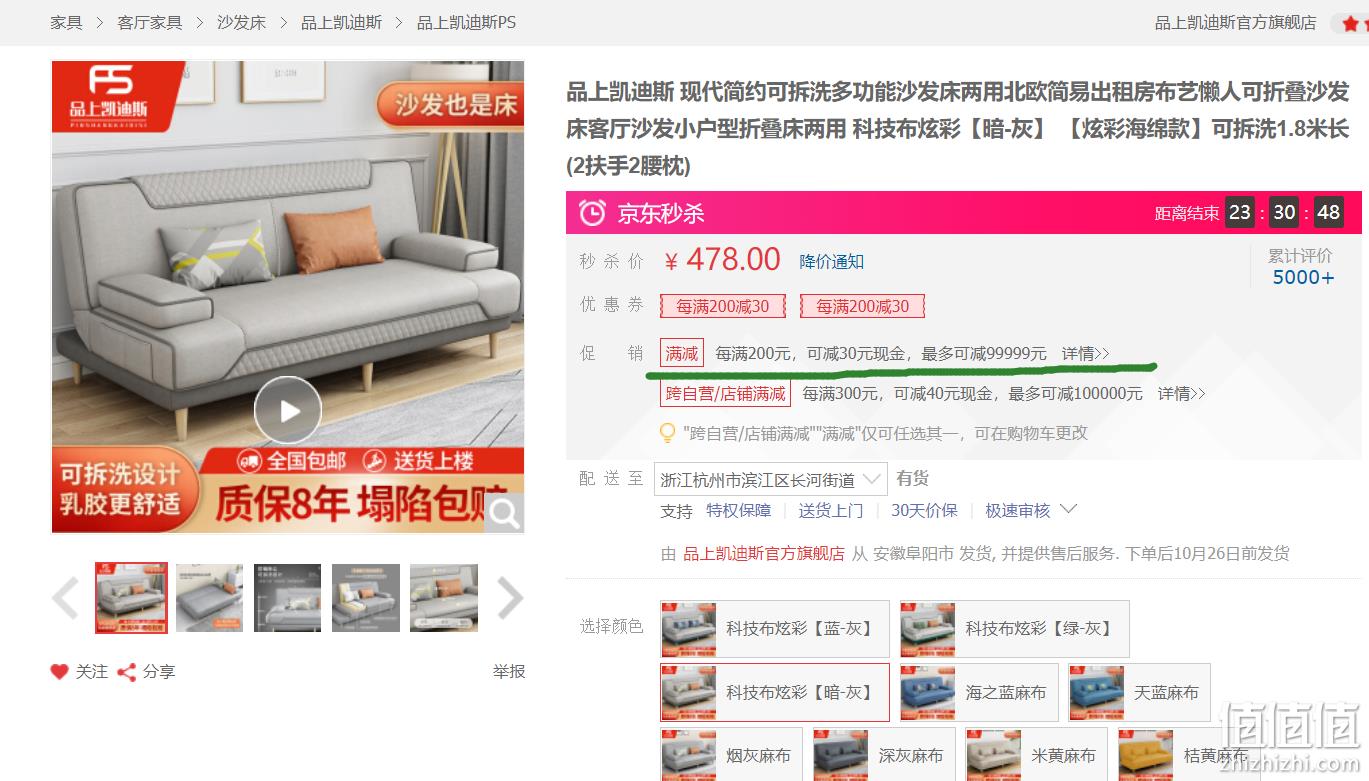
Task: Select color 科技布炫彩【蓝-灰】
Action: 769,629
